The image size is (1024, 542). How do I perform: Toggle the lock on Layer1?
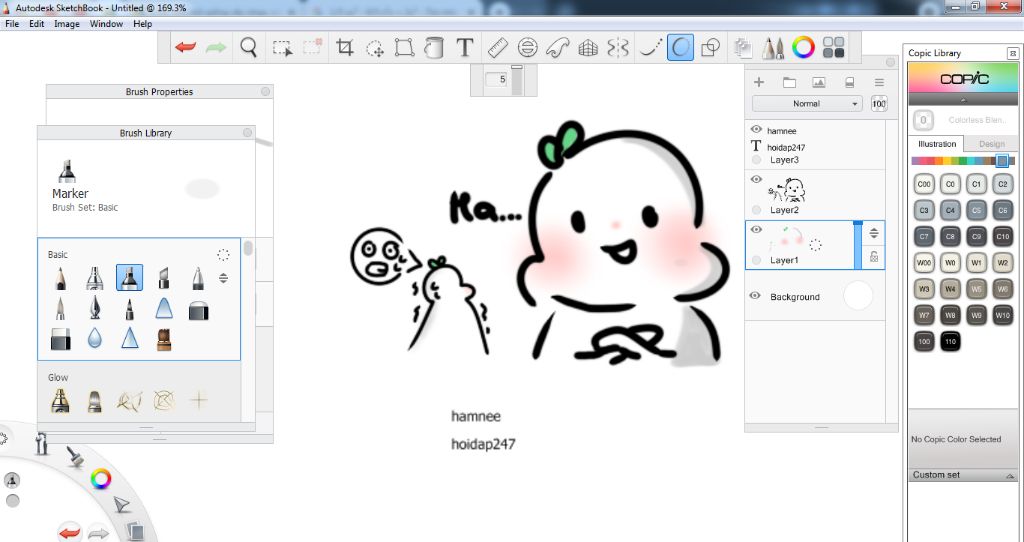pos(874,257)
